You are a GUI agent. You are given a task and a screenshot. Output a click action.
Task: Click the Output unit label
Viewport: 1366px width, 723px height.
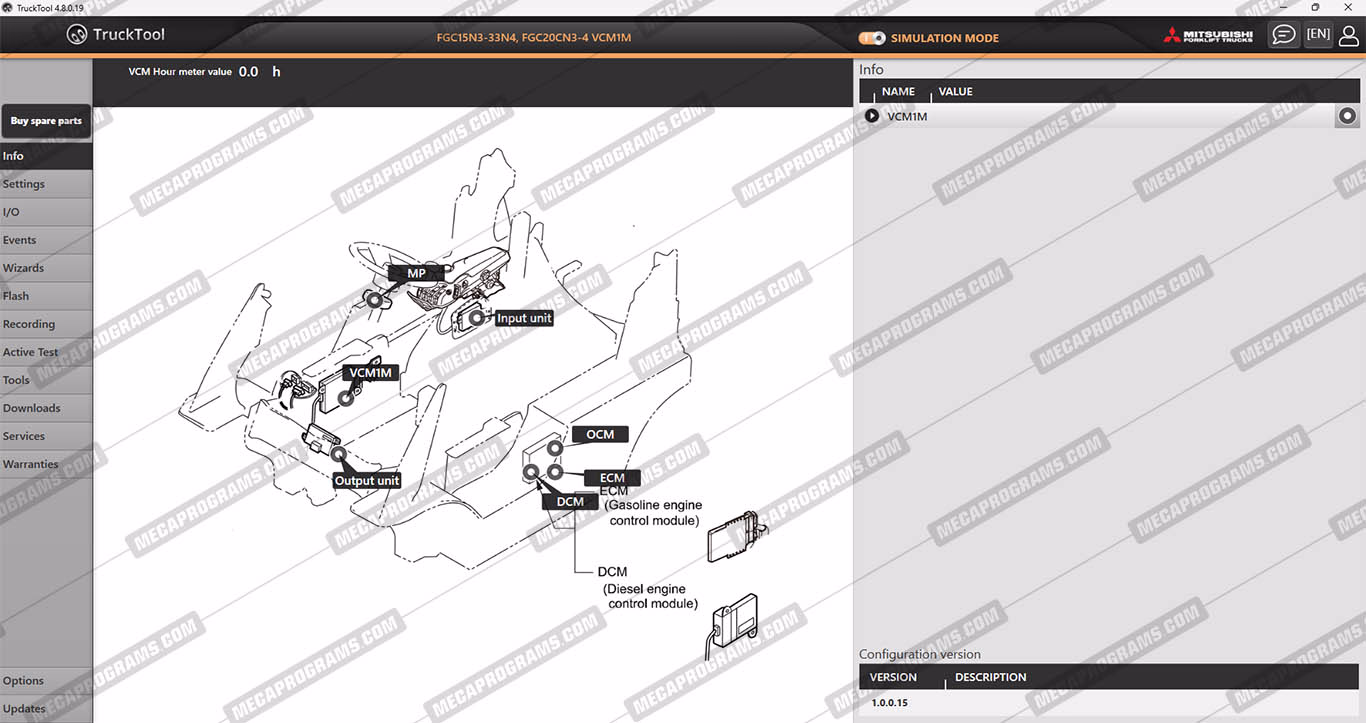point(367,481)
